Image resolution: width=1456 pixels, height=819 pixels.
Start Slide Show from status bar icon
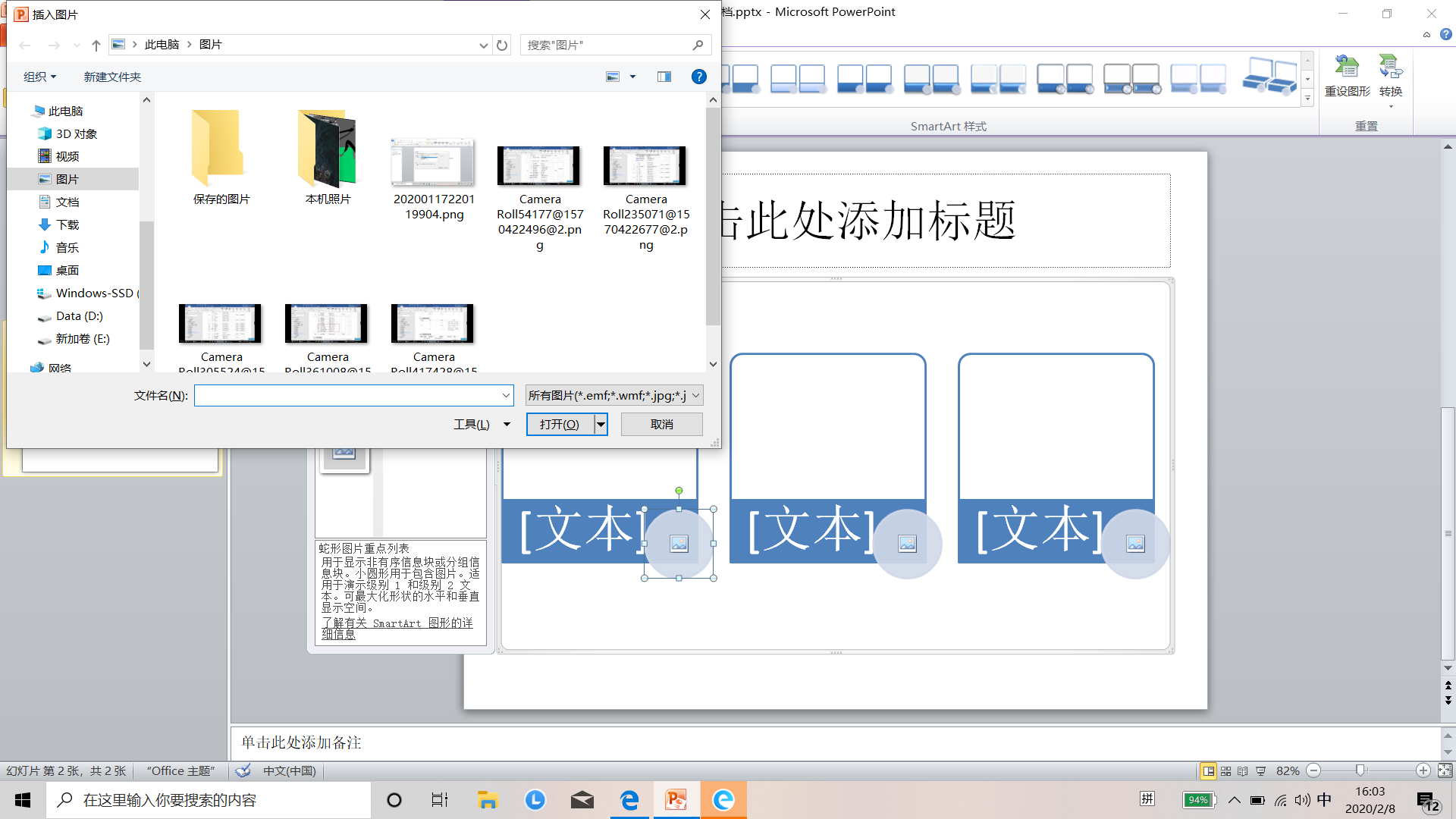coord(1260,770)
